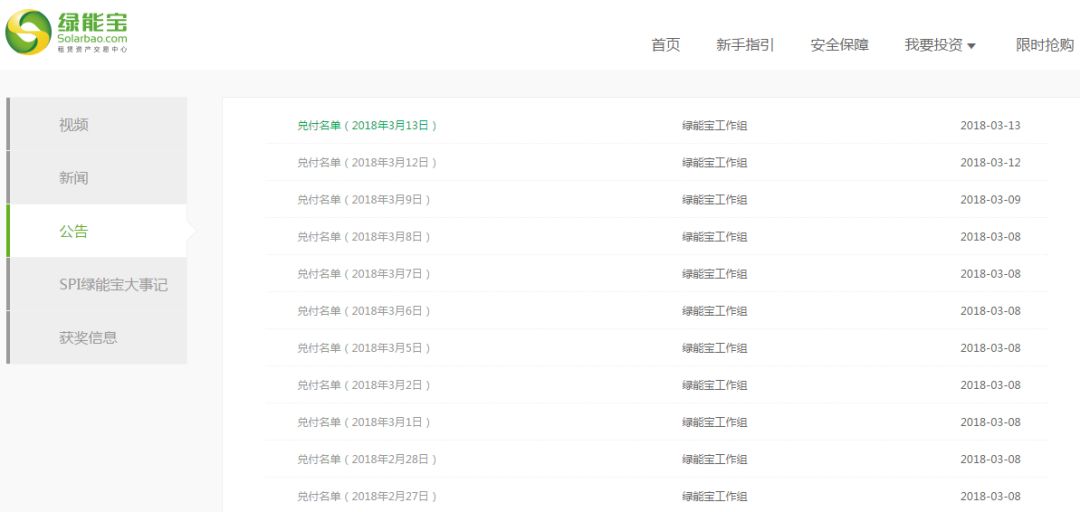Click the 绿能宝 Solarbao logo
This screenshot has height=512, width=1080.
[x=66, y=32]
